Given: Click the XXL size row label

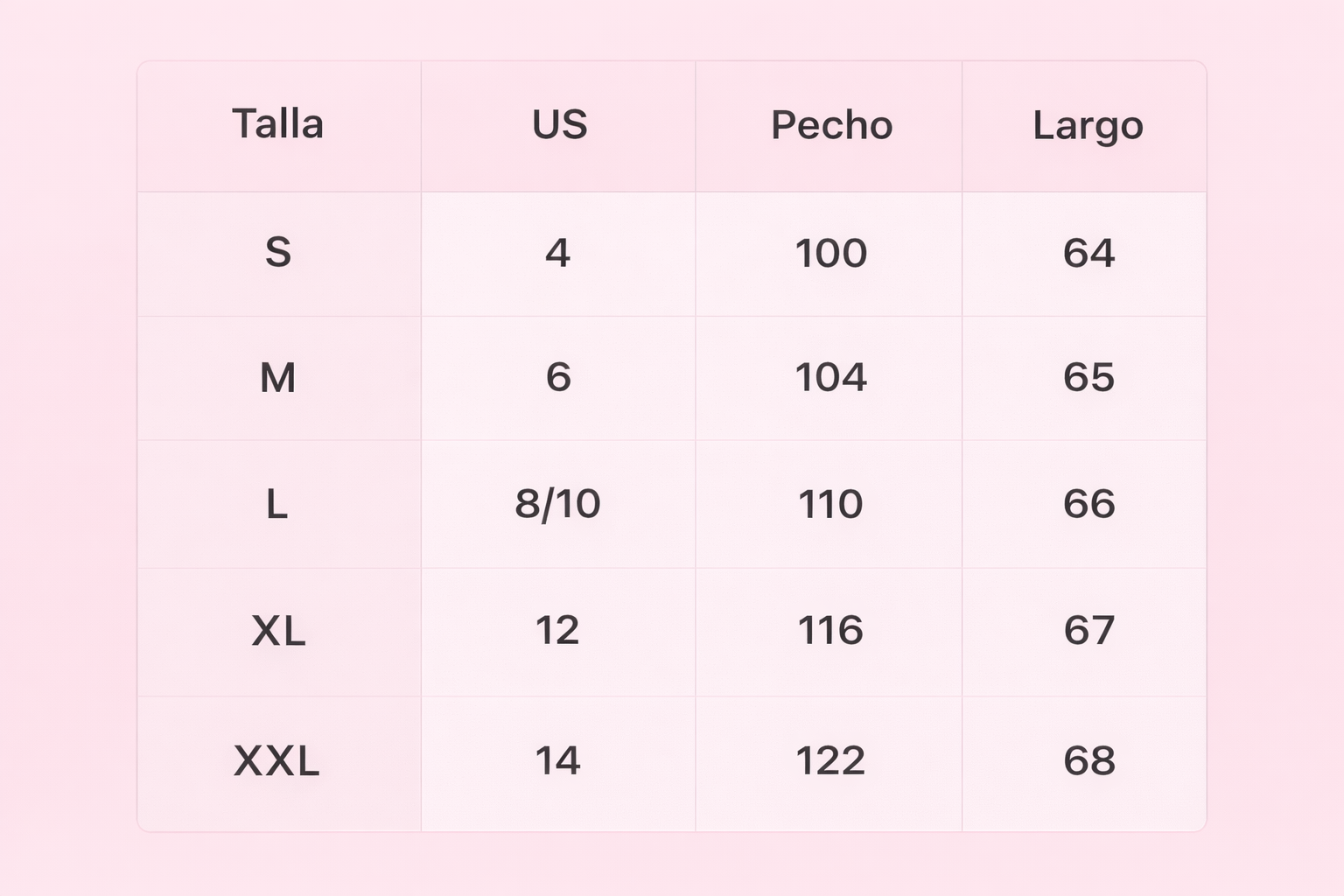Looking at the screenshot, I should pos(276,760).
